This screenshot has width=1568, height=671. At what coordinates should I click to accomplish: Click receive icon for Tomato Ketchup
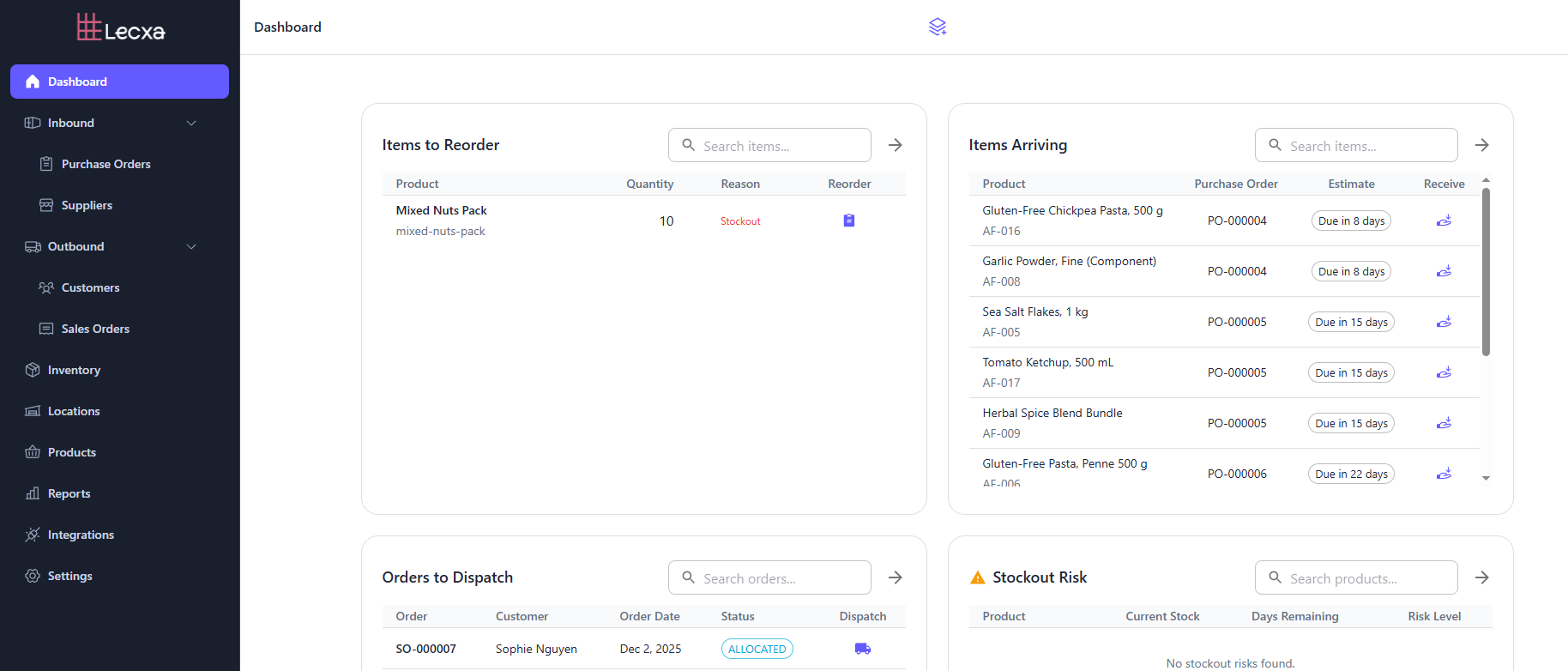(1444, 372)
